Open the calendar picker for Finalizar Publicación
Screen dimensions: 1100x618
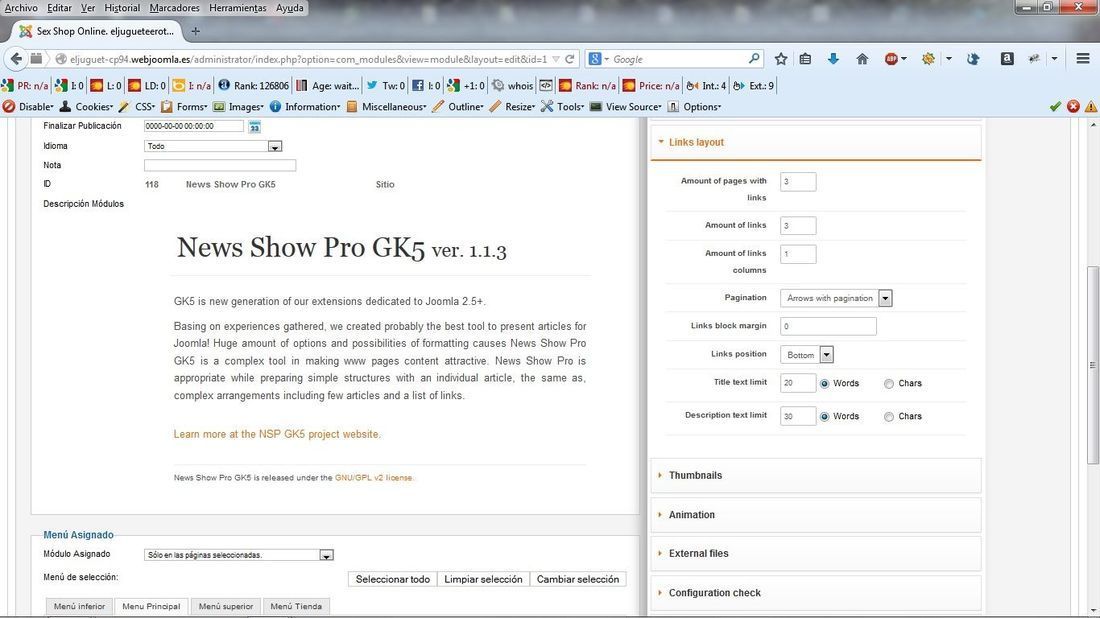[x=255, y=127]
